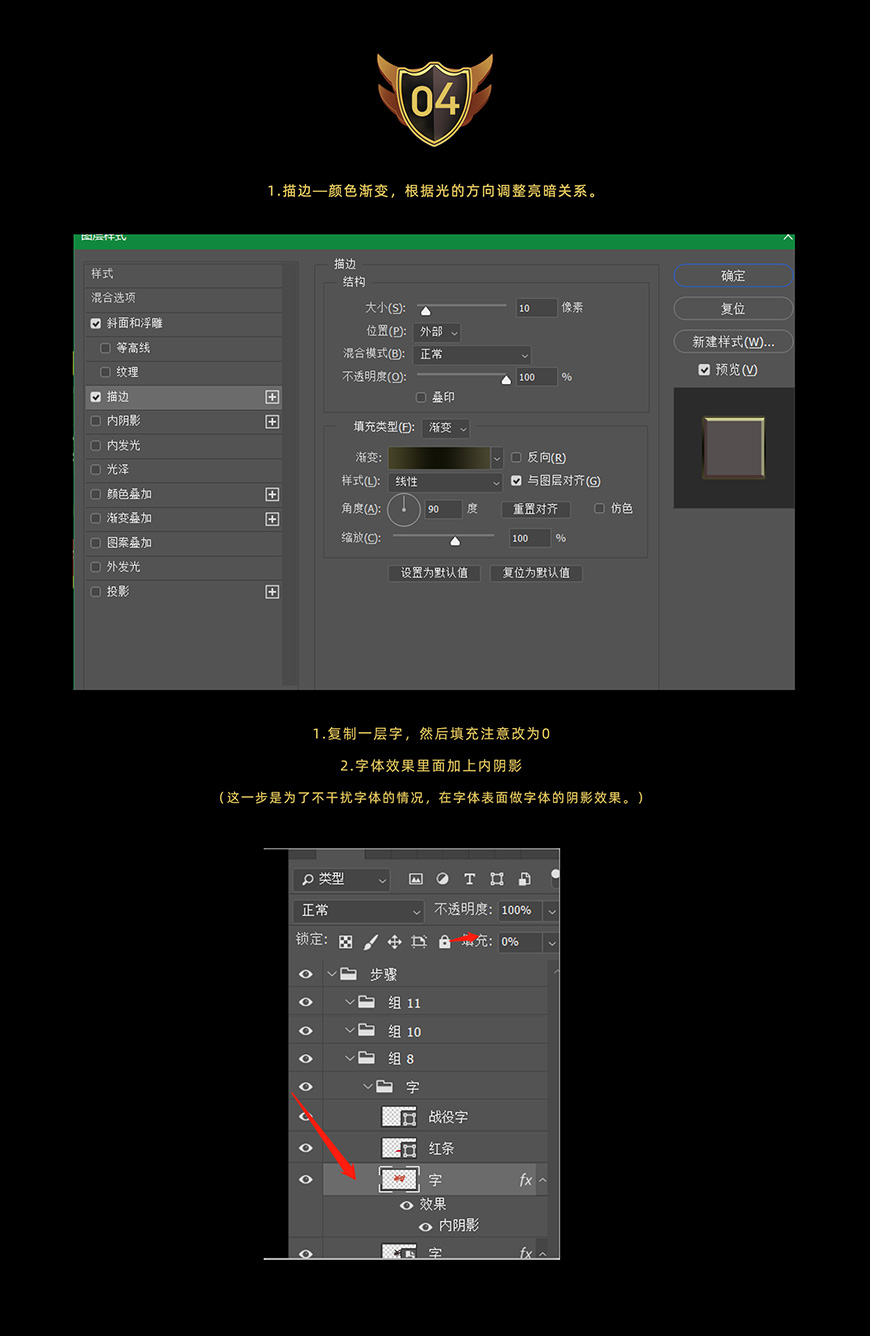Click the 新建样式 new style button
The height and width of the screenshot is (1336, 870).
[733, 341]
